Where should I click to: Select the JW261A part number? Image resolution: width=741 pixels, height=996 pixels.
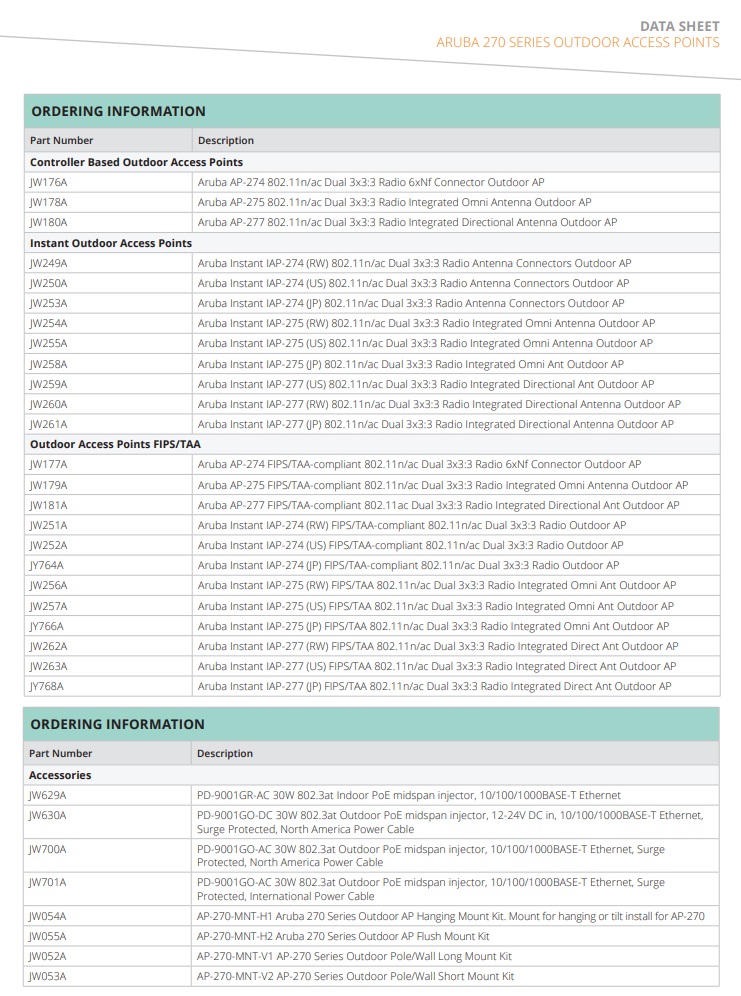pos(49,424)
